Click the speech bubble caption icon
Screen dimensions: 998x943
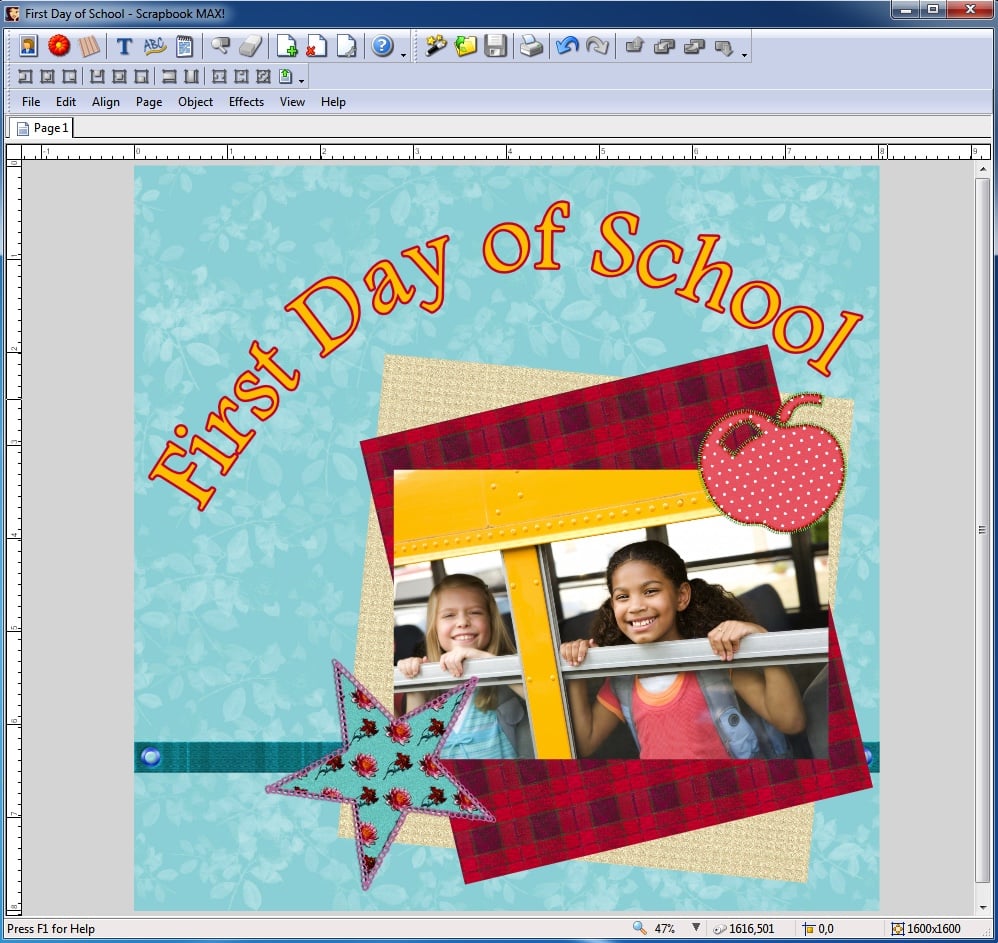[x=220, y=45]
